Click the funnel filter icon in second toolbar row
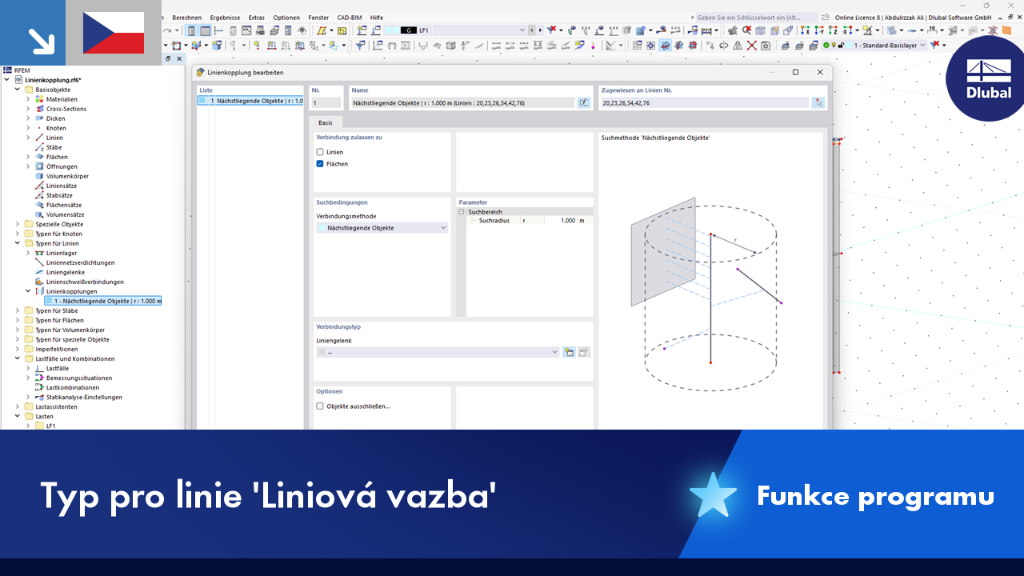This screenshot has width=1024, height=576. pyautogui.click(x=360, y=45)
